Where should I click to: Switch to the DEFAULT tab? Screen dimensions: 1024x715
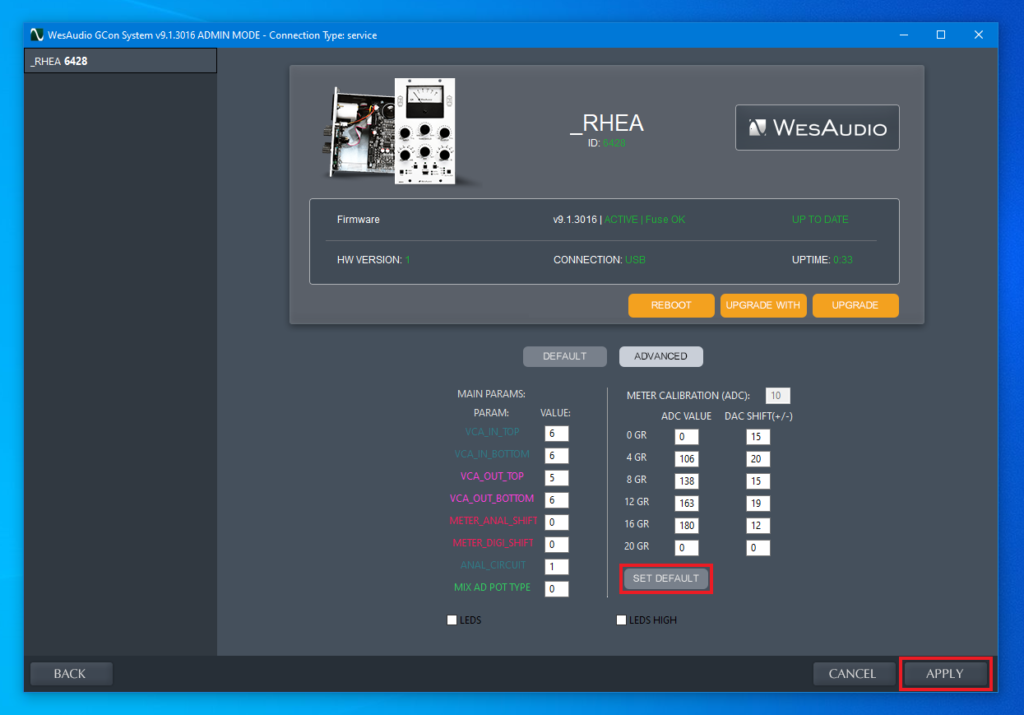pyautogui.click(x=564, y=357)
